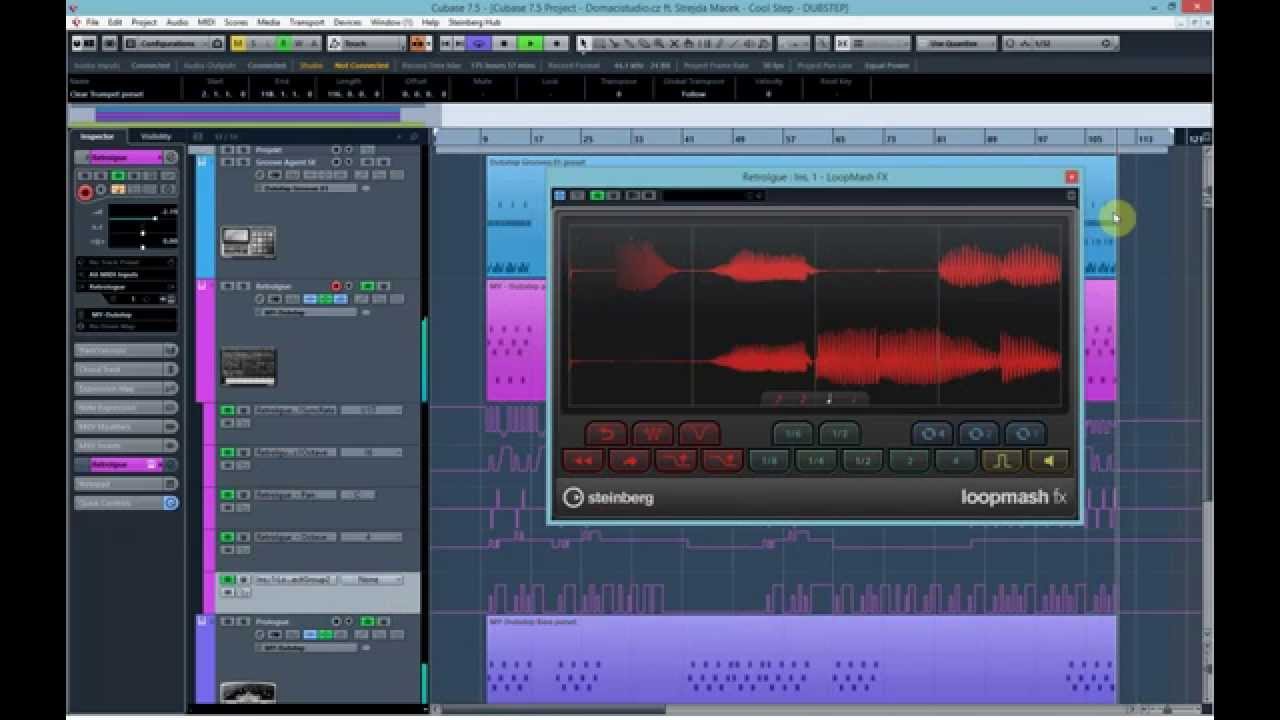Viewport: 1280px width, 720px height.
Task: Open the Devices menu
Action: (x=347, y=22)
